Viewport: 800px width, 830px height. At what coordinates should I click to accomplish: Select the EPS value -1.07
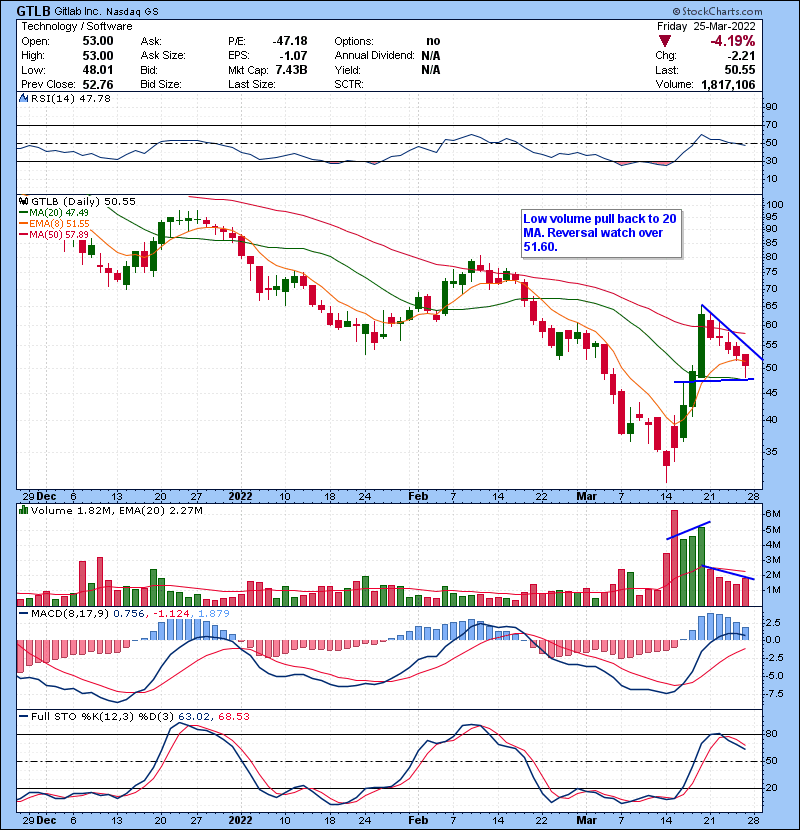(x=293, y=56)
